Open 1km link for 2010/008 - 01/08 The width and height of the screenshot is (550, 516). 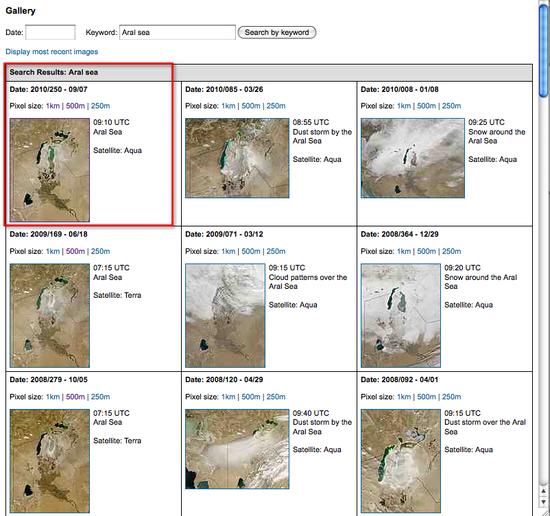click(x=404, y=106)
